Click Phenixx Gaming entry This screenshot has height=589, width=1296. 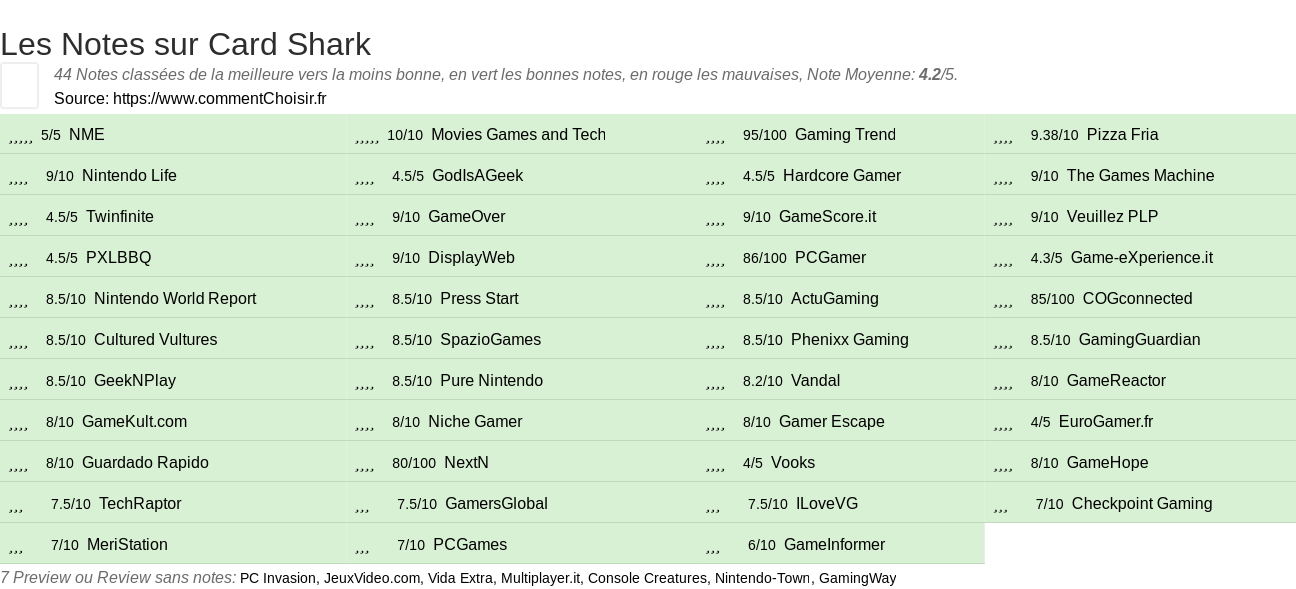tap(841, 339)
